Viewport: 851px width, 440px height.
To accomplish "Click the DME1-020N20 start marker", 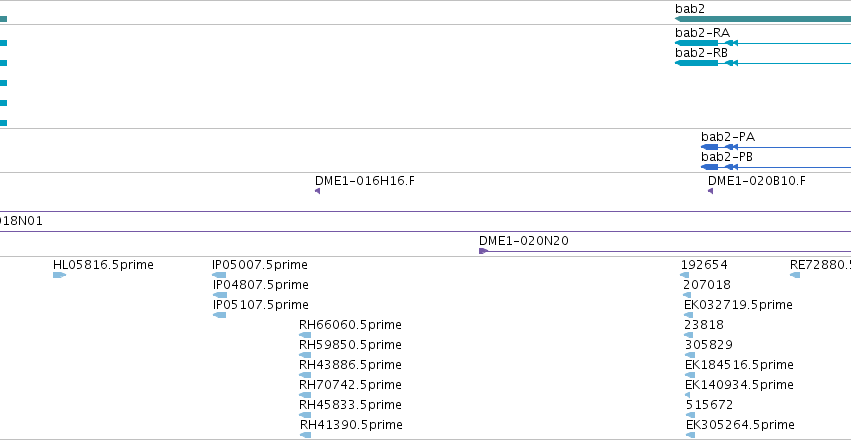I will pyautogui.click(x=484, y=251).
